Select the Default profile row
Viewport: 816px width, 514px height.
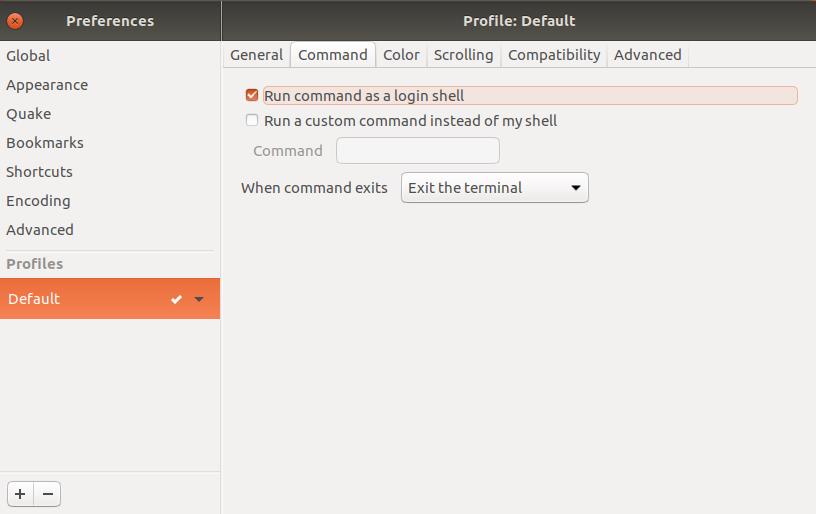110,299
